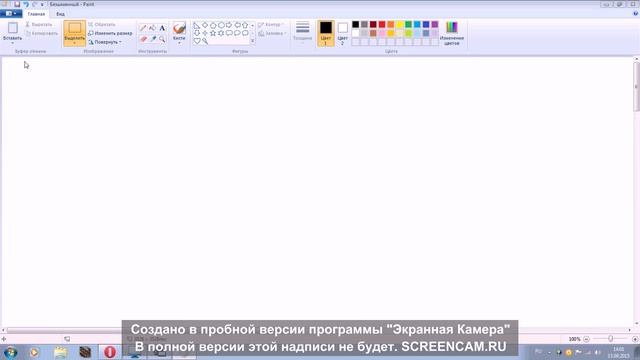Select the Text tool
Image resolution: width=640 pixels, height=360 pixels.
(x=162, y=28)
